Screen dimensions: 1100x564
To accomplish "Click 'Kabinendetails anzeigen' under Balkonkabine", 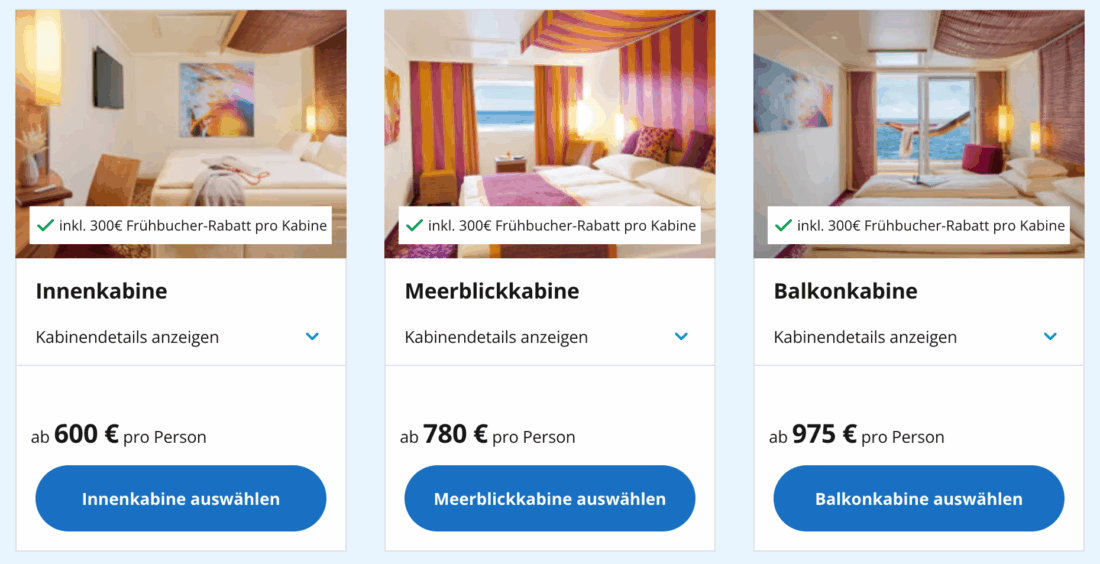I will tap(865, 337).
